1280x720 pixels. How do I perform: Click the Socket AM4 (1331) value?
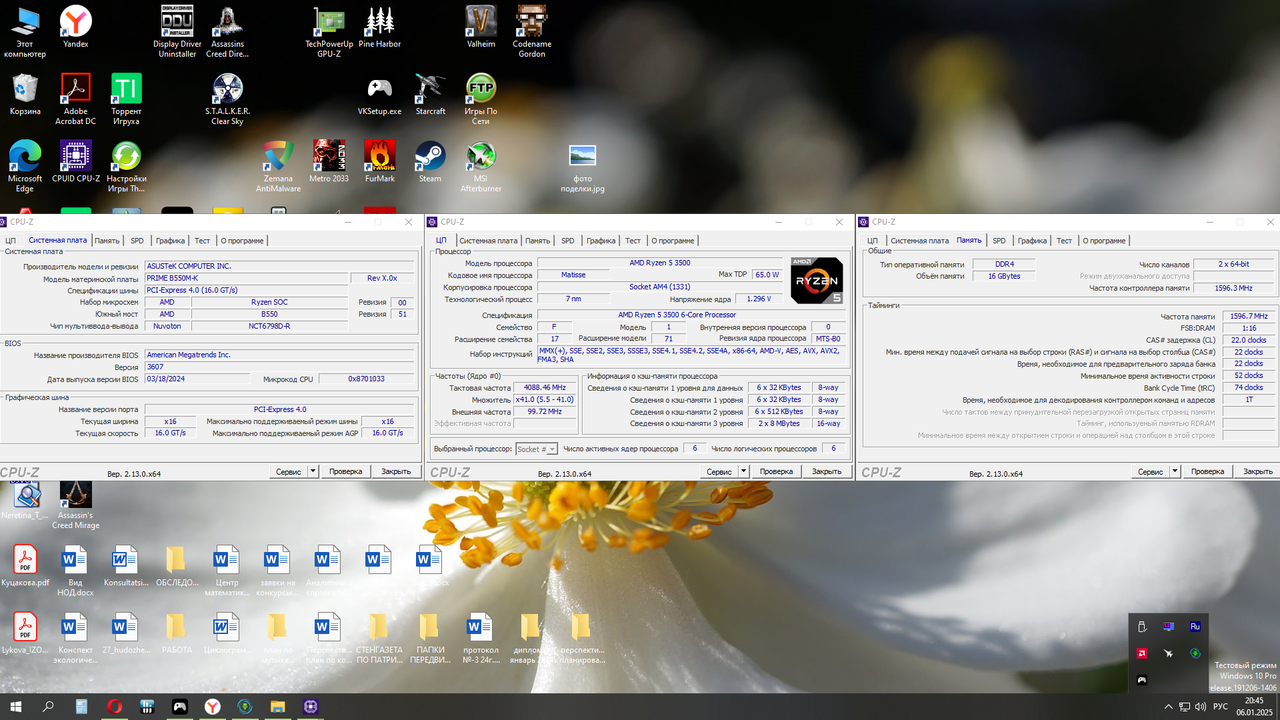coord(660,287)
